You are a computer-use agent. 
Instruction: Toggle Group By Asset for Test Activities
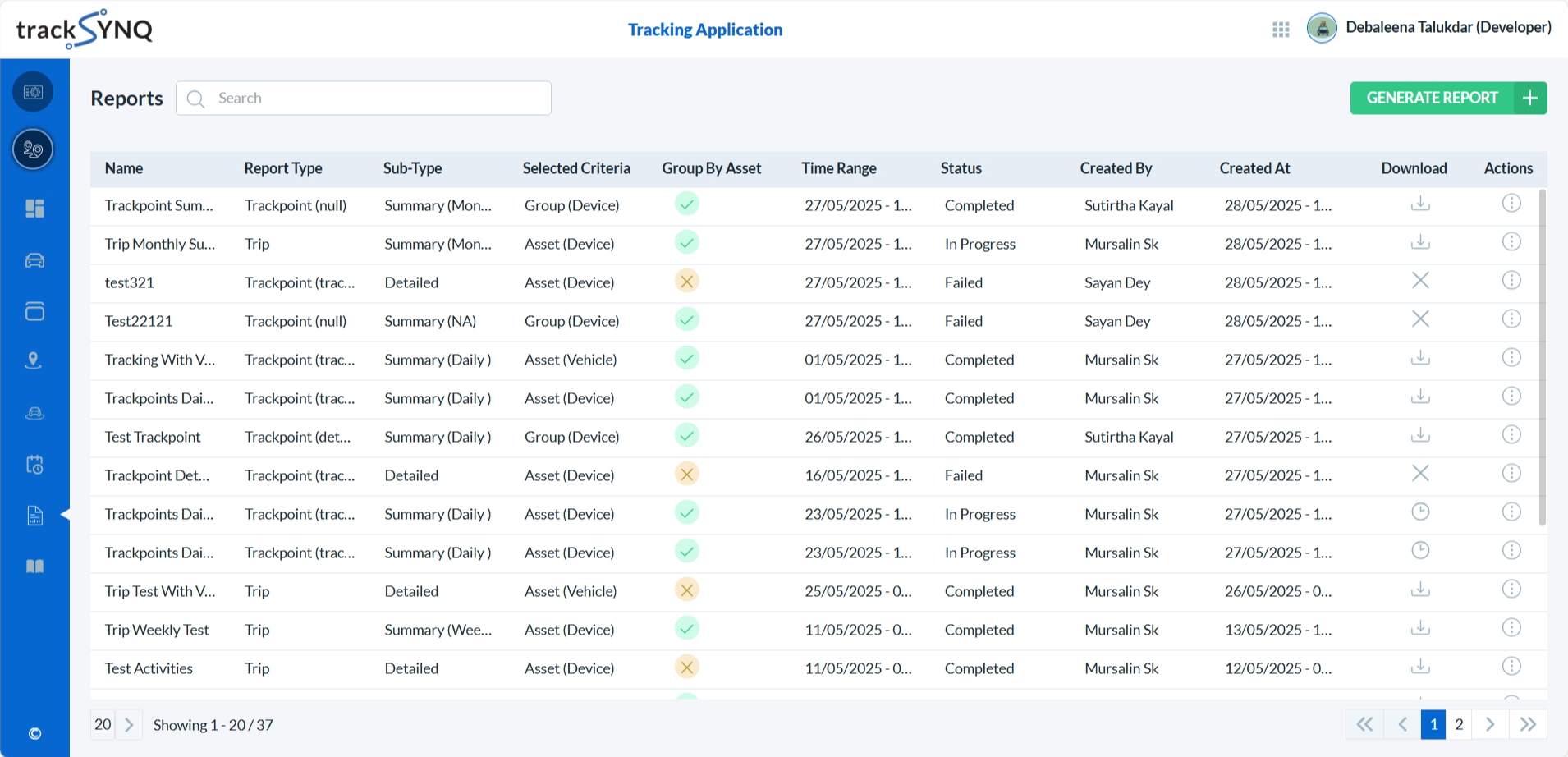tap(687, 668)
